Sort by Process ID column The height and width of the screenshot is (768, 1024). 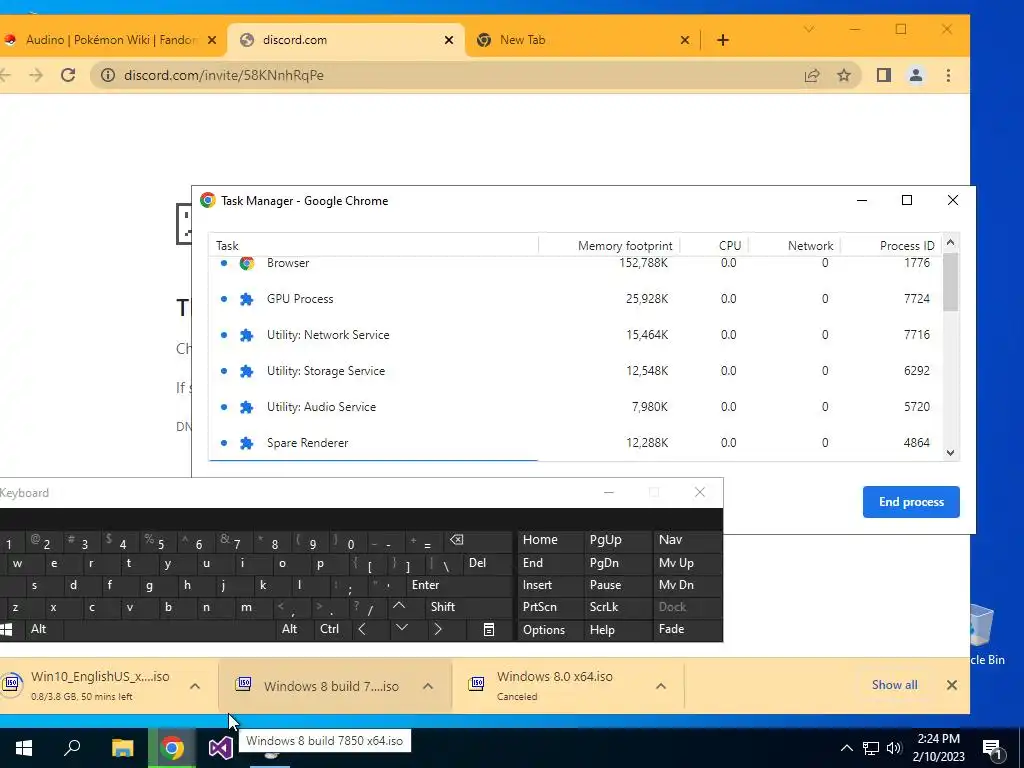point(891,246)
